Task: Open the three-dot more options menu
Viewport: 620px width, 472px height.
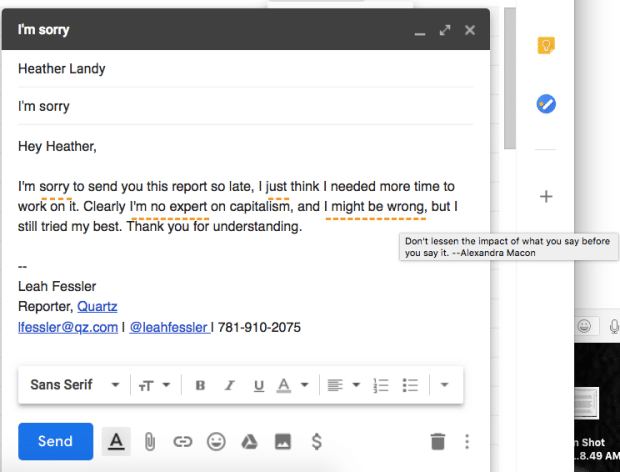Action: click(467, 441)
